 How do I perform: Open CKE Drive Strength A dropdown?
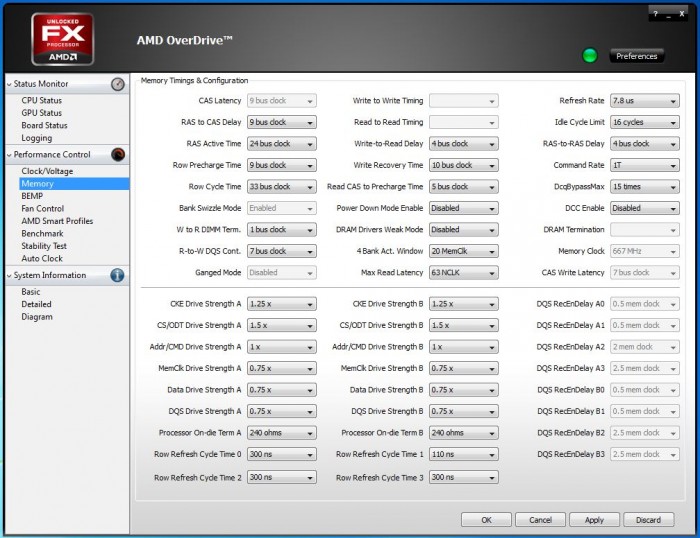(282, 304)
